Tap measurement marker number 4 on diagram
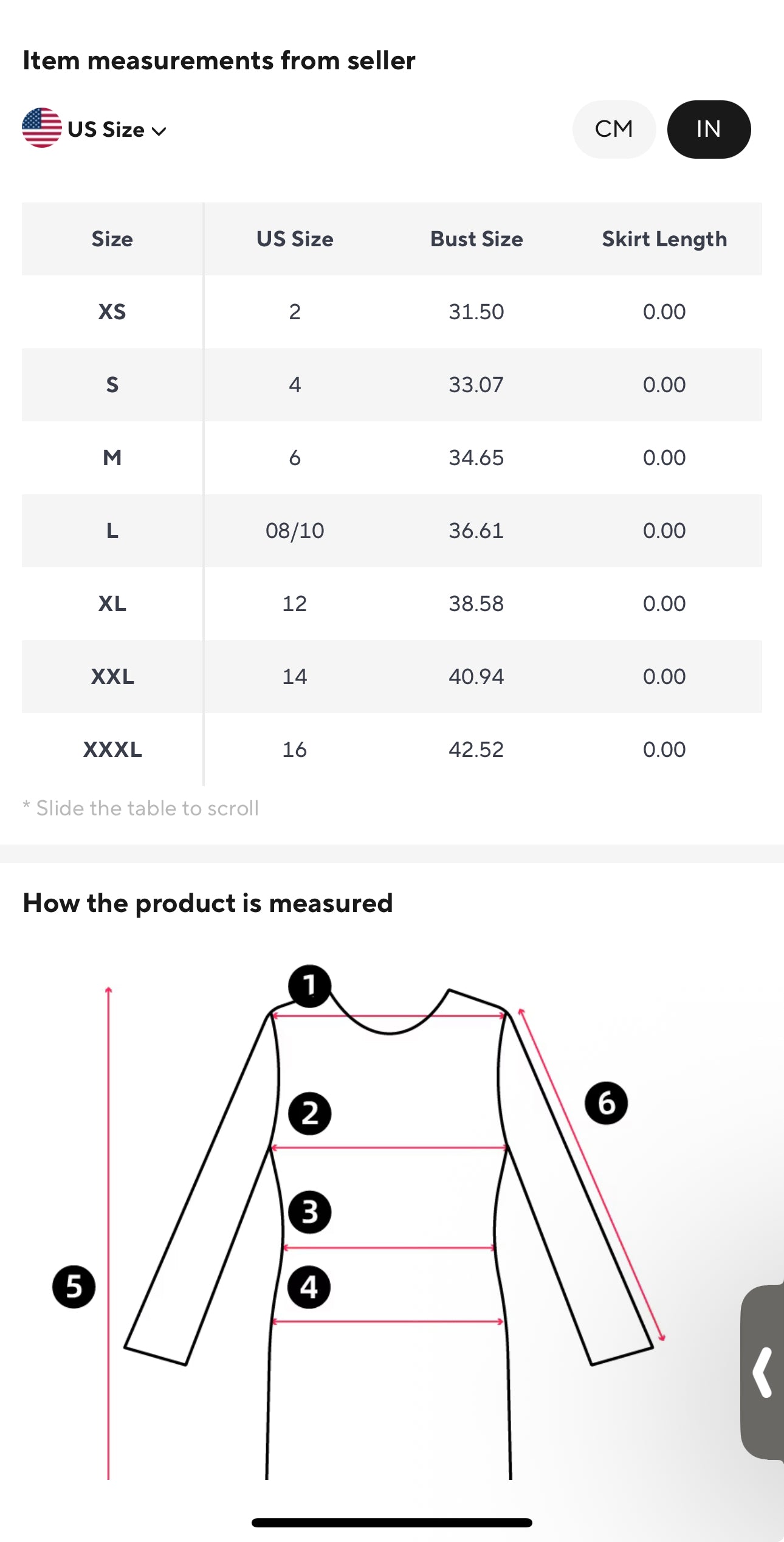The width and height of the screenshot is (784, 1542). (309, 1287)
